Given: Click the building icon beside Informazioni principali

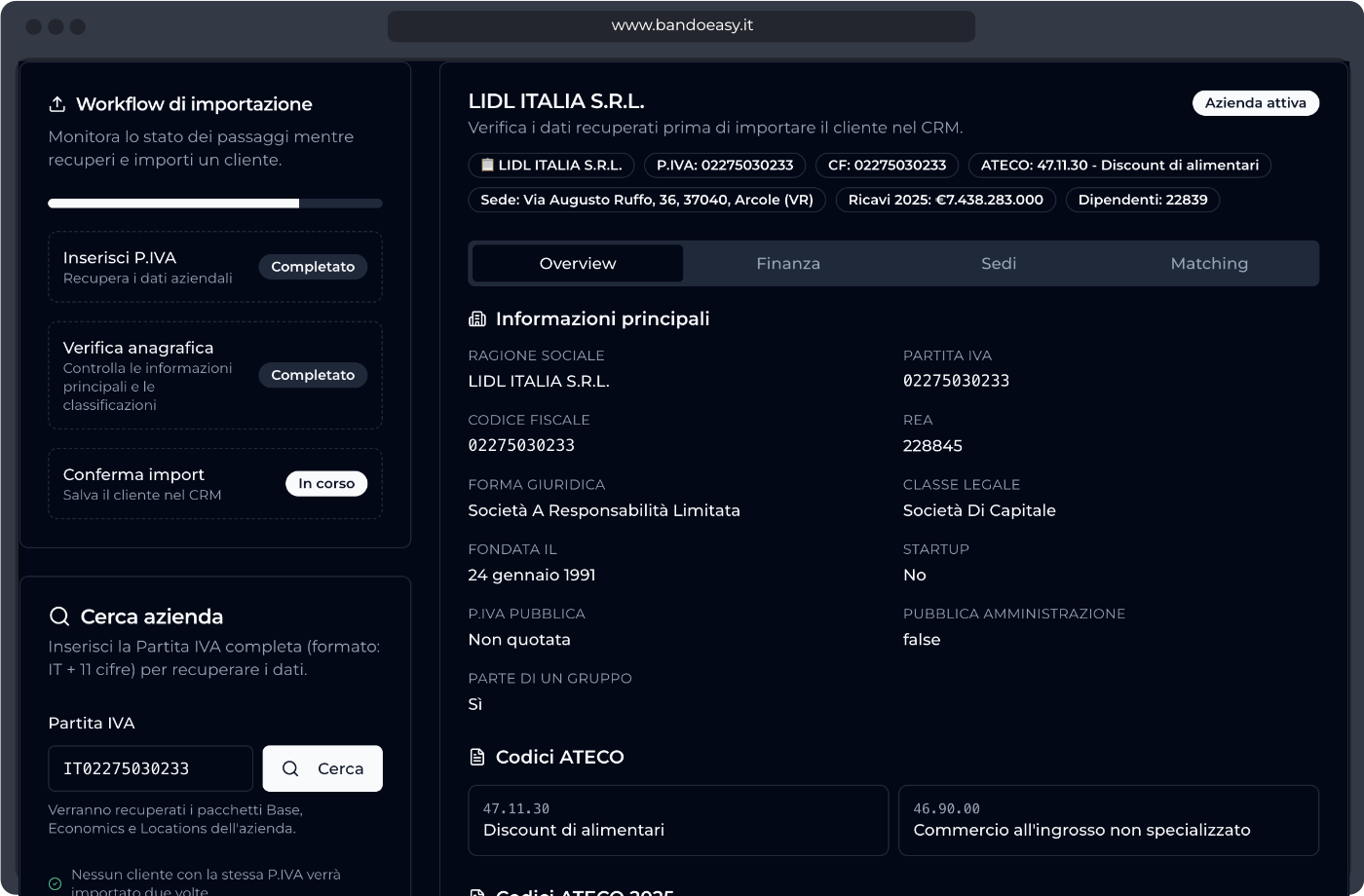Looking at the screenshot, I should coord(477,318).
